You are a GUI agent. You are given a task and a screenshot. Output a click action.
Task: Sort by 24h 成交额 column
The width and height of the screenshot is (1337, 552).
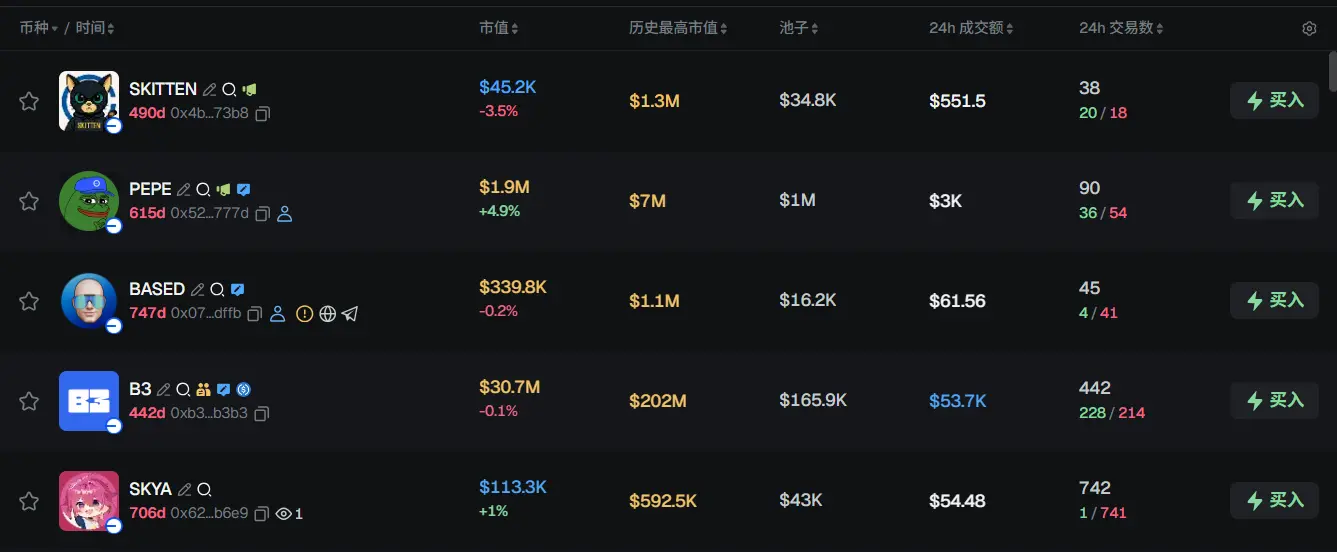(x=970, y=29)
